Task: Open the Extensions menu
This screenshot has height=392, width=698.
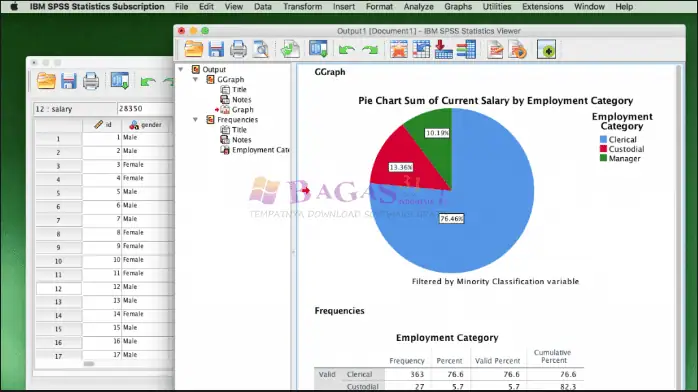Action: click(543, 7)
